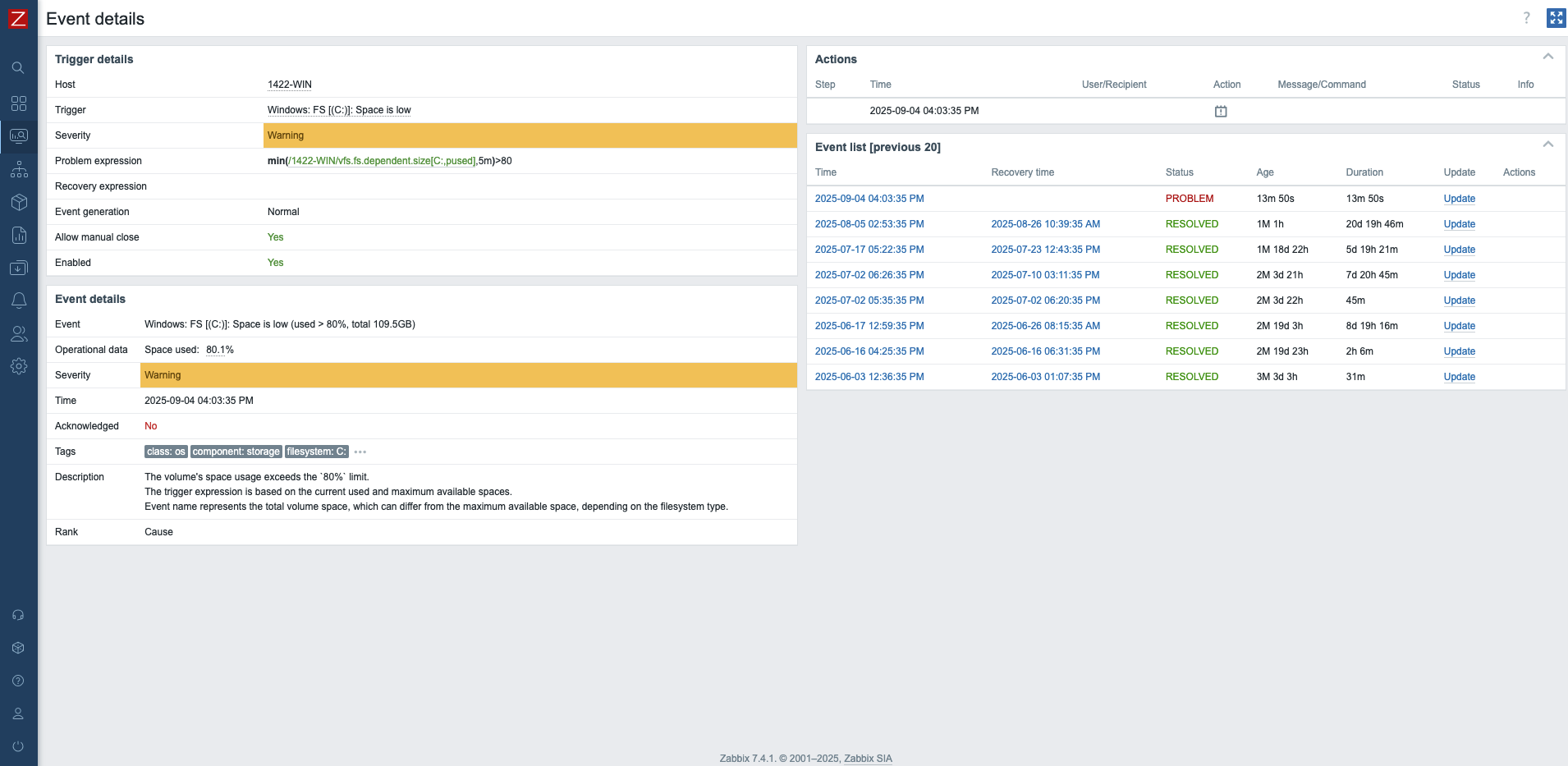Switch to fullscreen mode
Screen dimensions: 1568x766
pyautogui.click(x=1556, y=17)
